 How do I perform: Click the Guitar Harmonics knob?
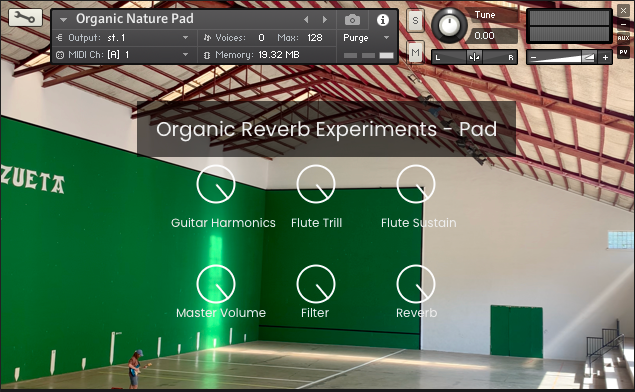click(216, 184)
